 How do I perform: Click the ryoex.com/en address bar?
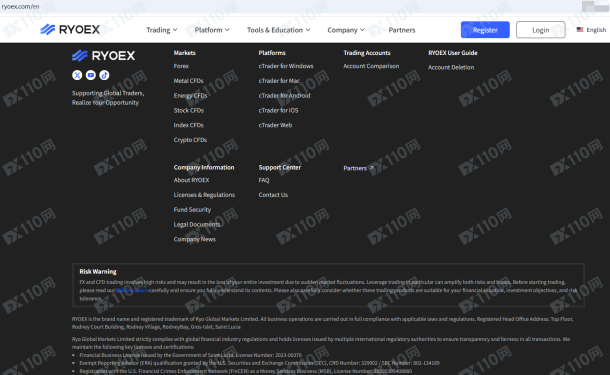click(20, 6)
